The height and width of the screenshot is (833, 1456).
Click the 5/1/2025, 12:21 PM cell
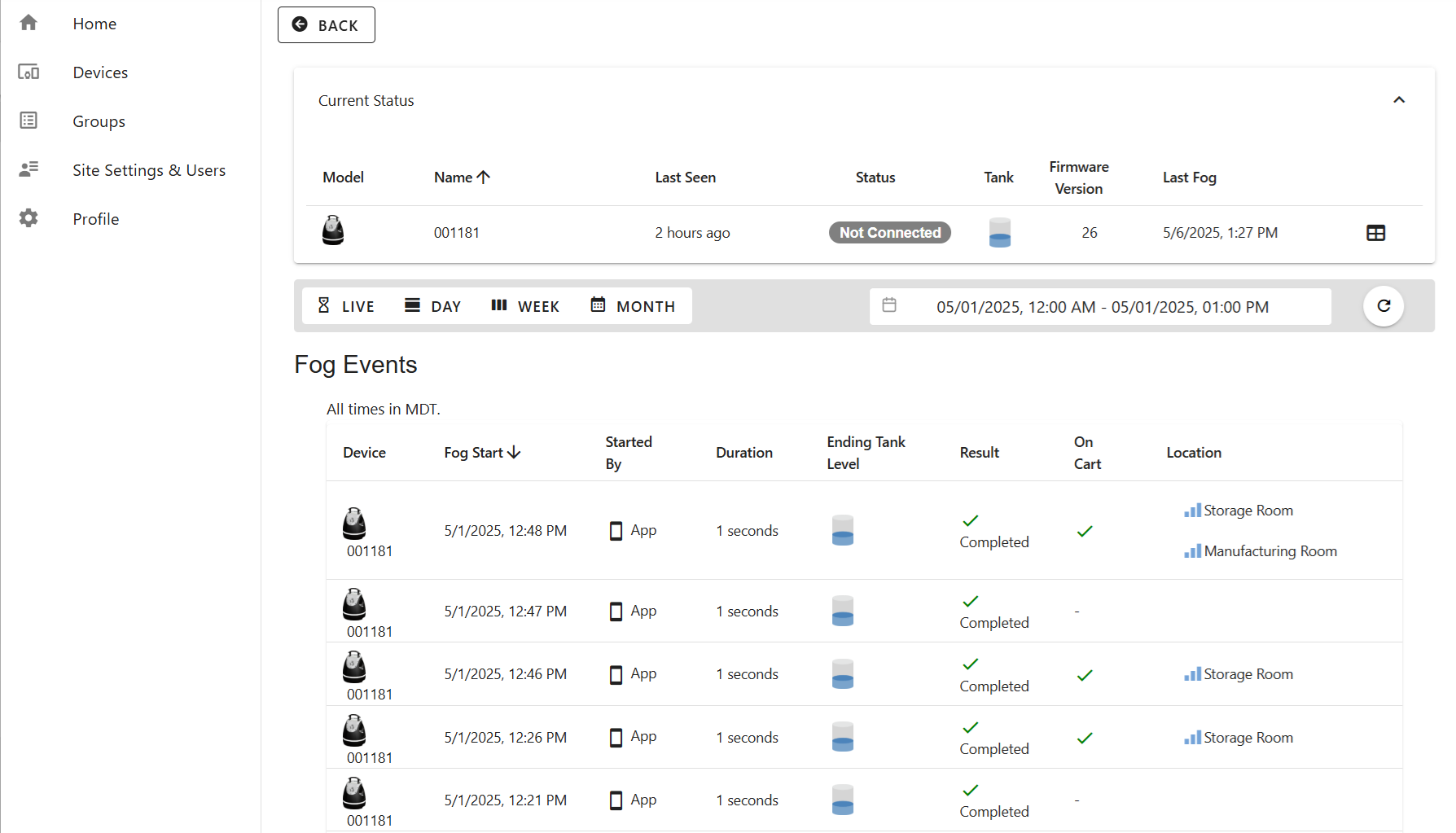[x=505, y=800]
